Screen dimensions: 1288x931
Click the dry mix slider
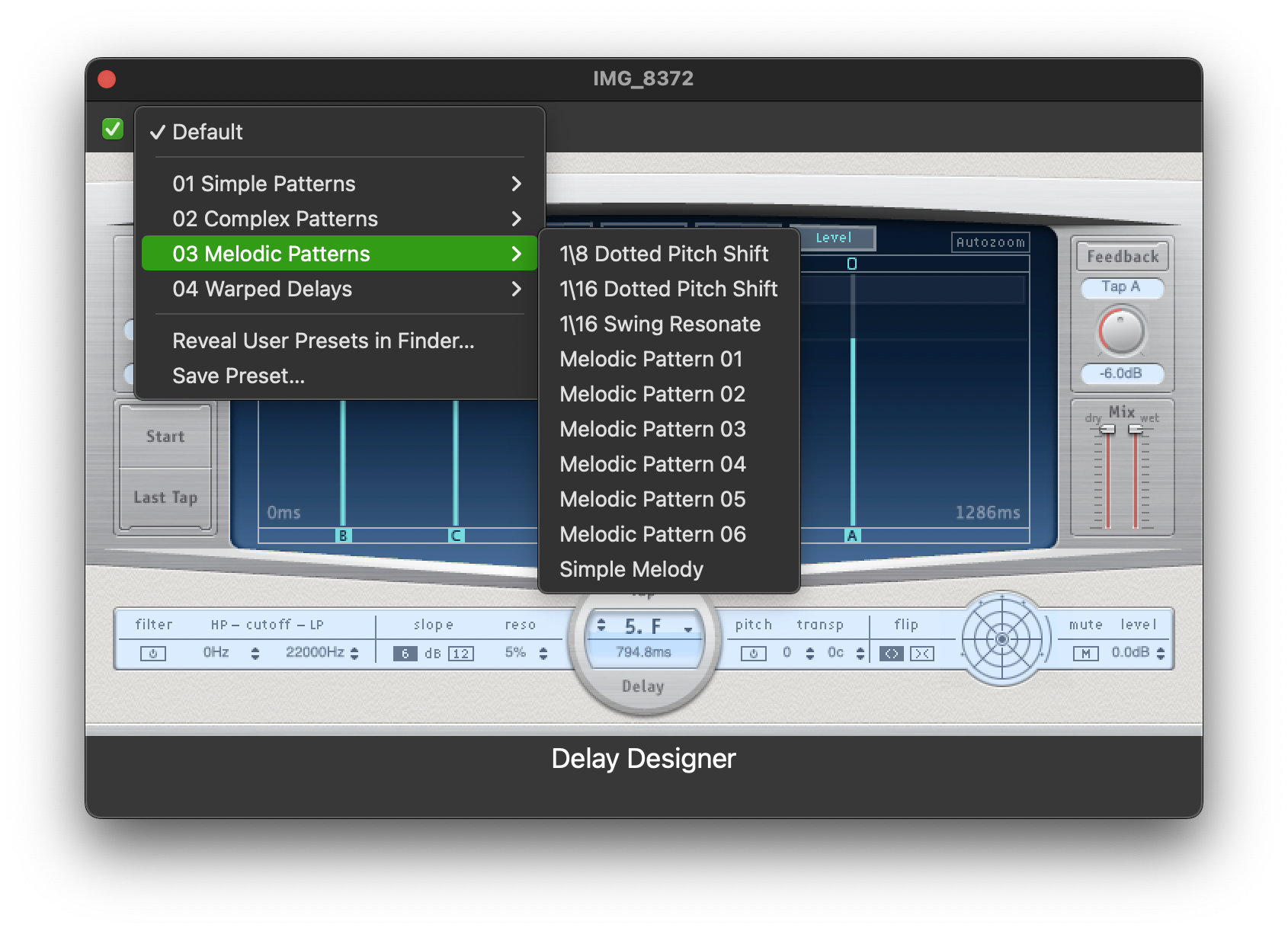(x=1107, y=430)
